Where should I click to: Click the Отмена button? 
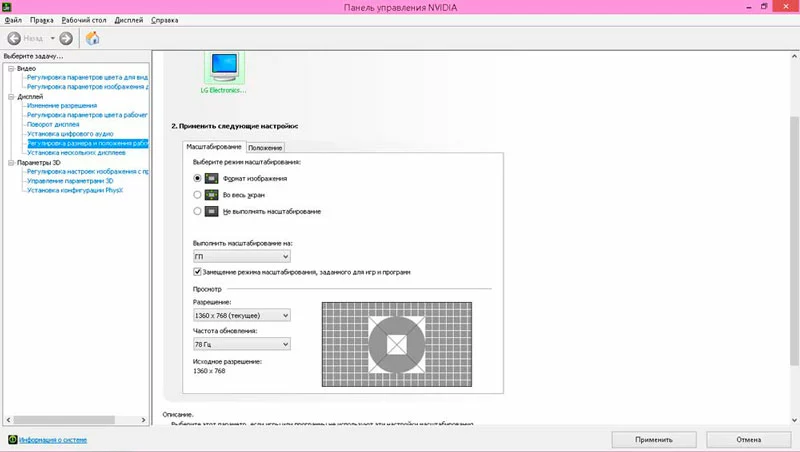748,439
